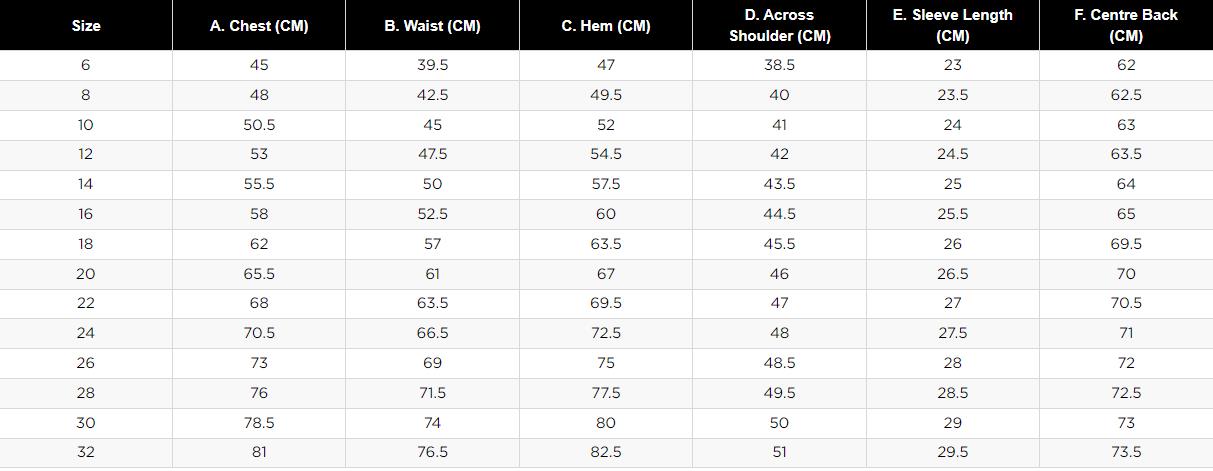Select centre back value 72 for size 26
Screen dimensions: 1213x471
[x=1126, y=363]
